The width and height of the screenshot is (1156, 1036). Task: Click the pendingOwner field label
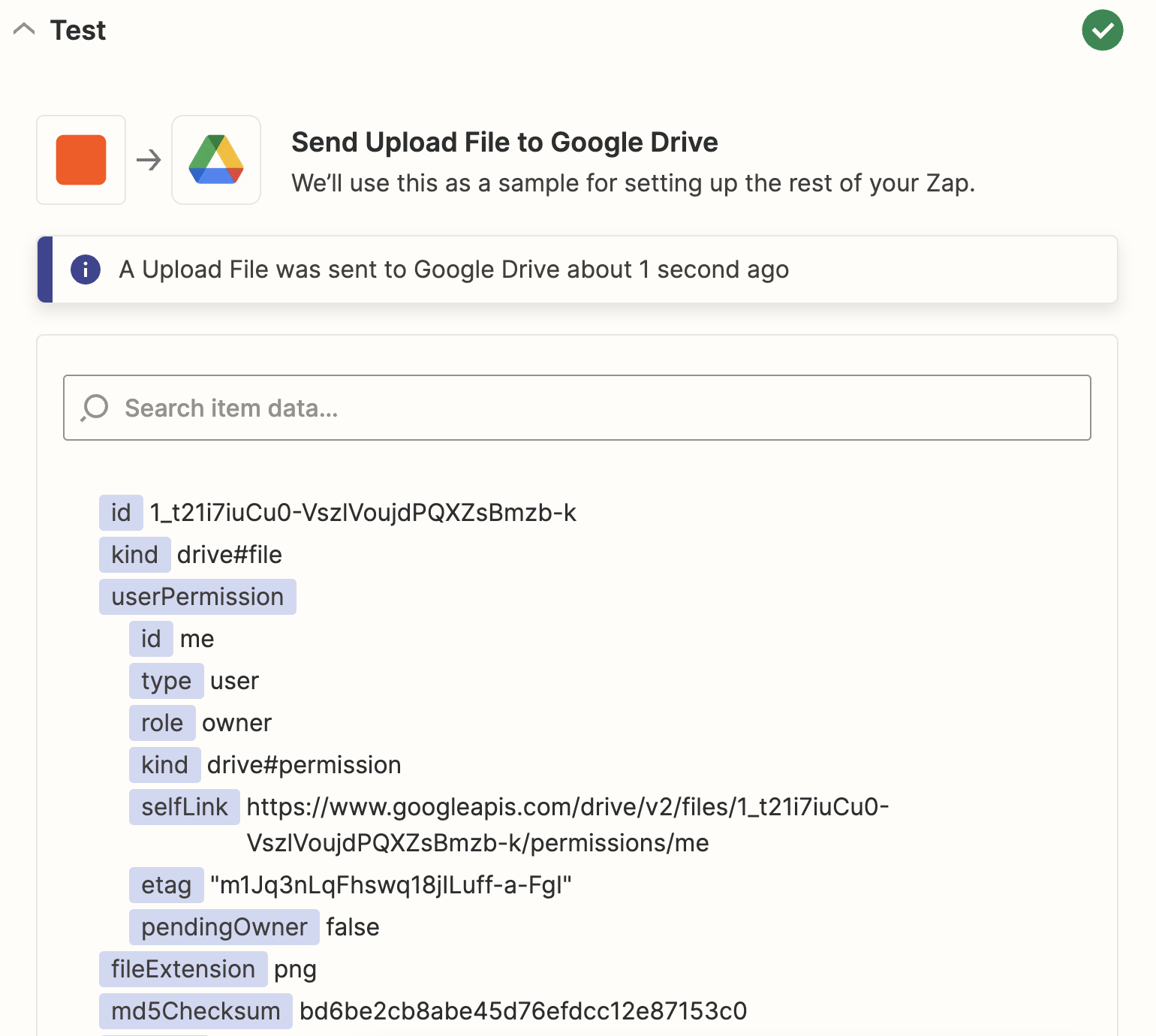(x=224, y=927)
